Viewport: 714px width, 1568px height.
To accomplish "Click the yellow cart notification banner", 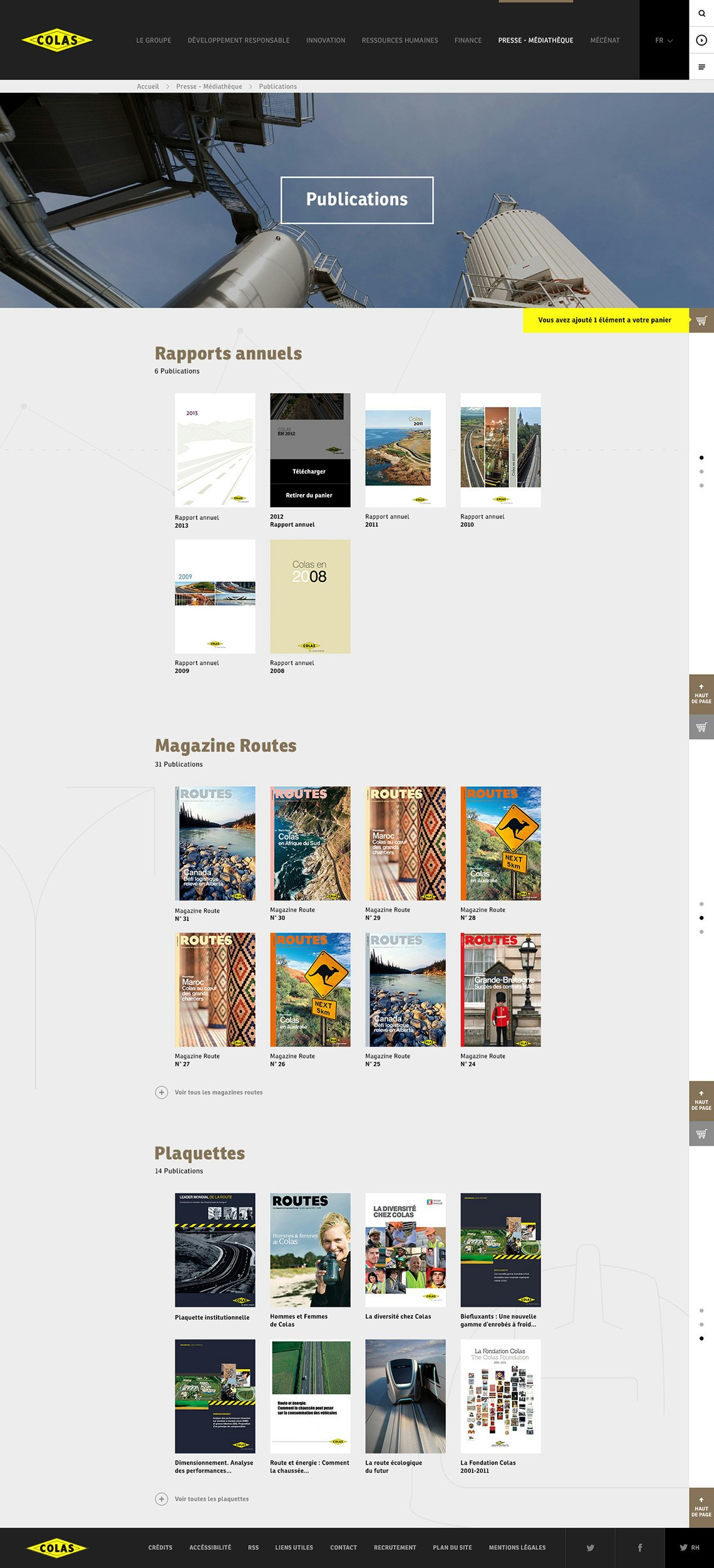I will pyautogui.click(x=606, y=320).
